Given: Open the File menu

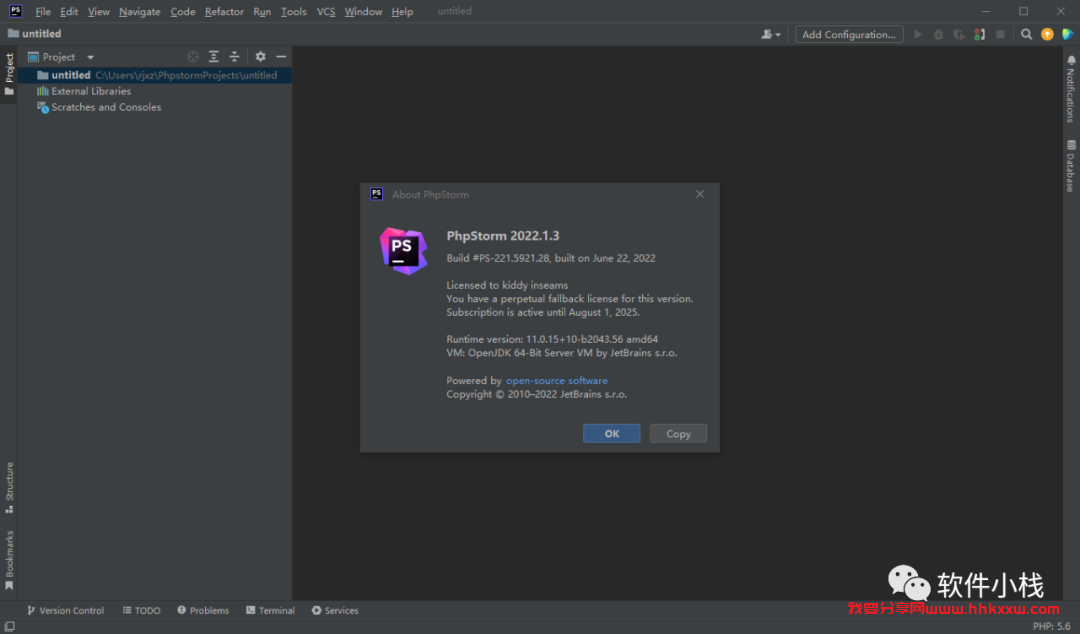Looking at the screenshot, I should [43, 12].
